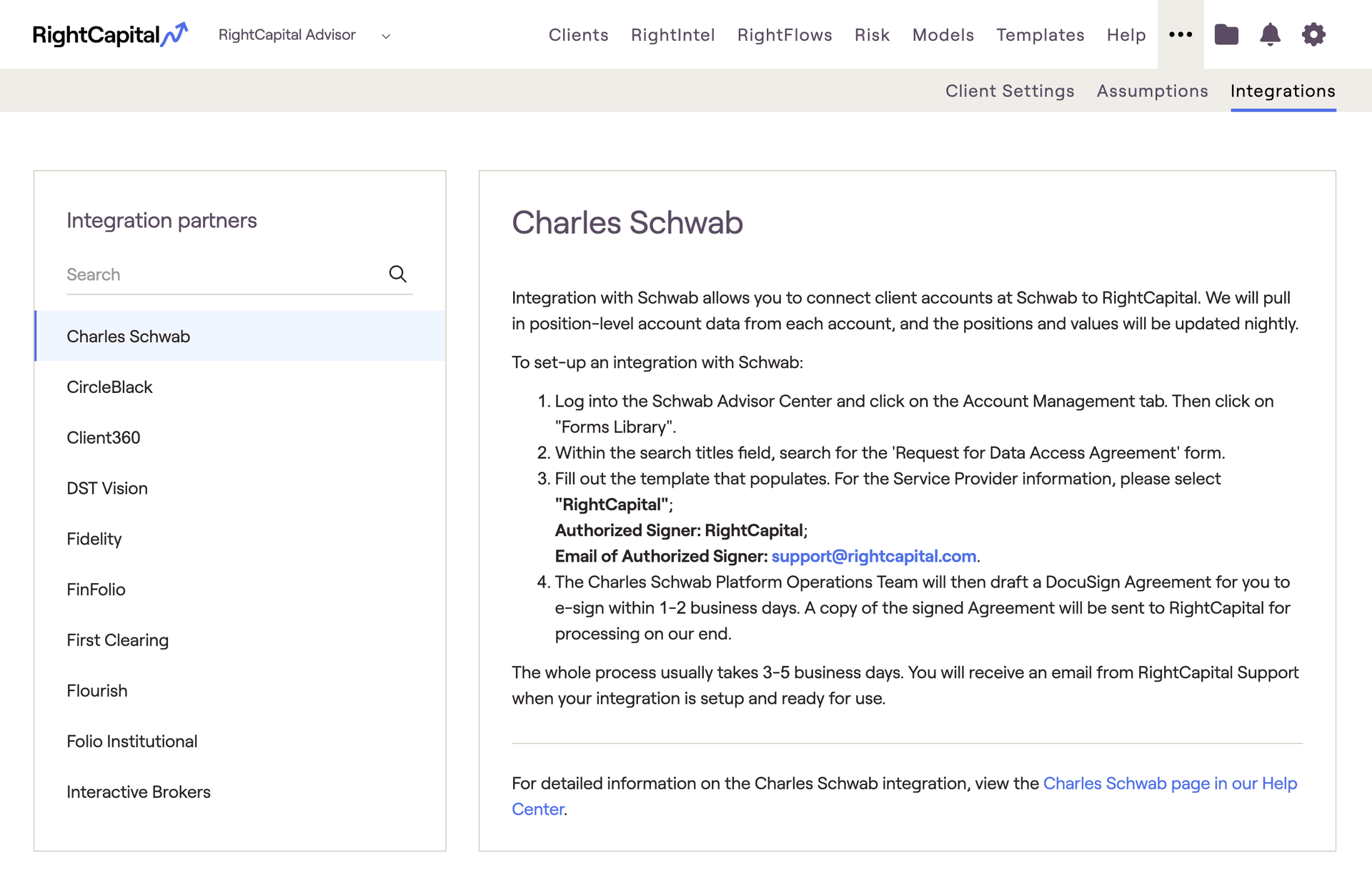Go to RightIntel
The width and height of the screenshot is (1372, 886).
[x=672, y=35]
